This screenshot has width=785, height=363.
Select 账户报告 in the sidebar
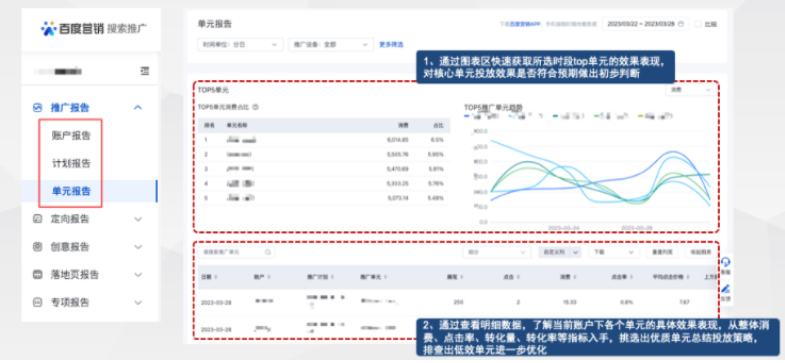(71, 135)
